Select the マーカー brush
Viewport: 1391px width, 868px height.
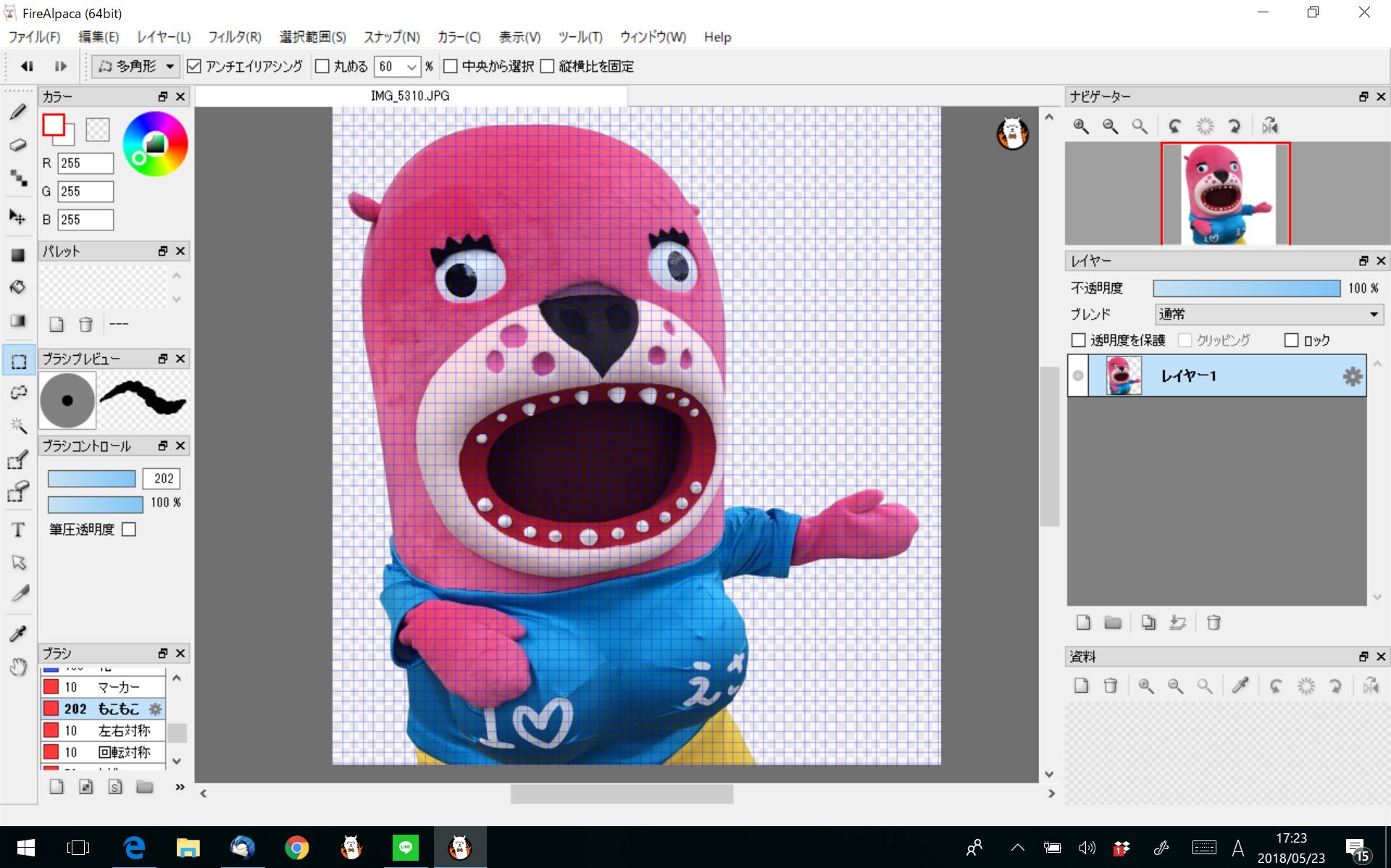click(103, 687)
